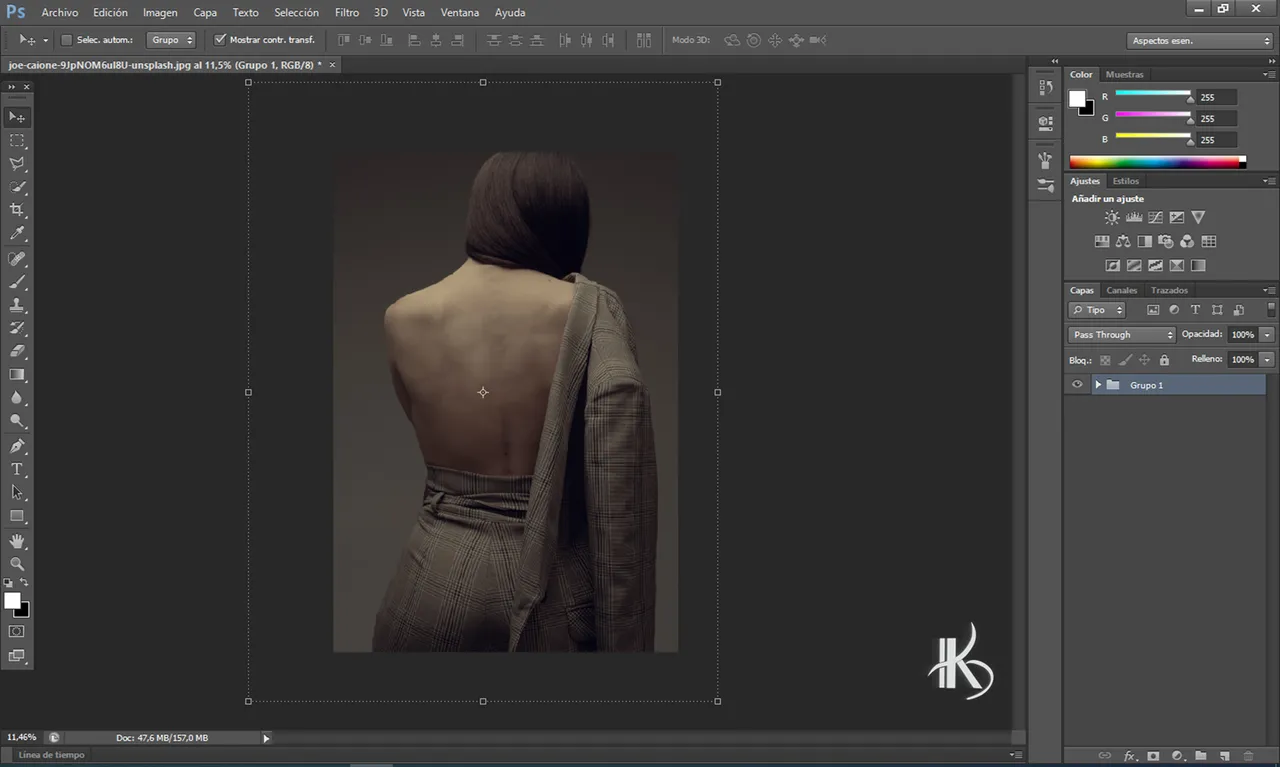Open the Archivo menu
This screenshot has width=1280, height=767.
tap(60, 13)
